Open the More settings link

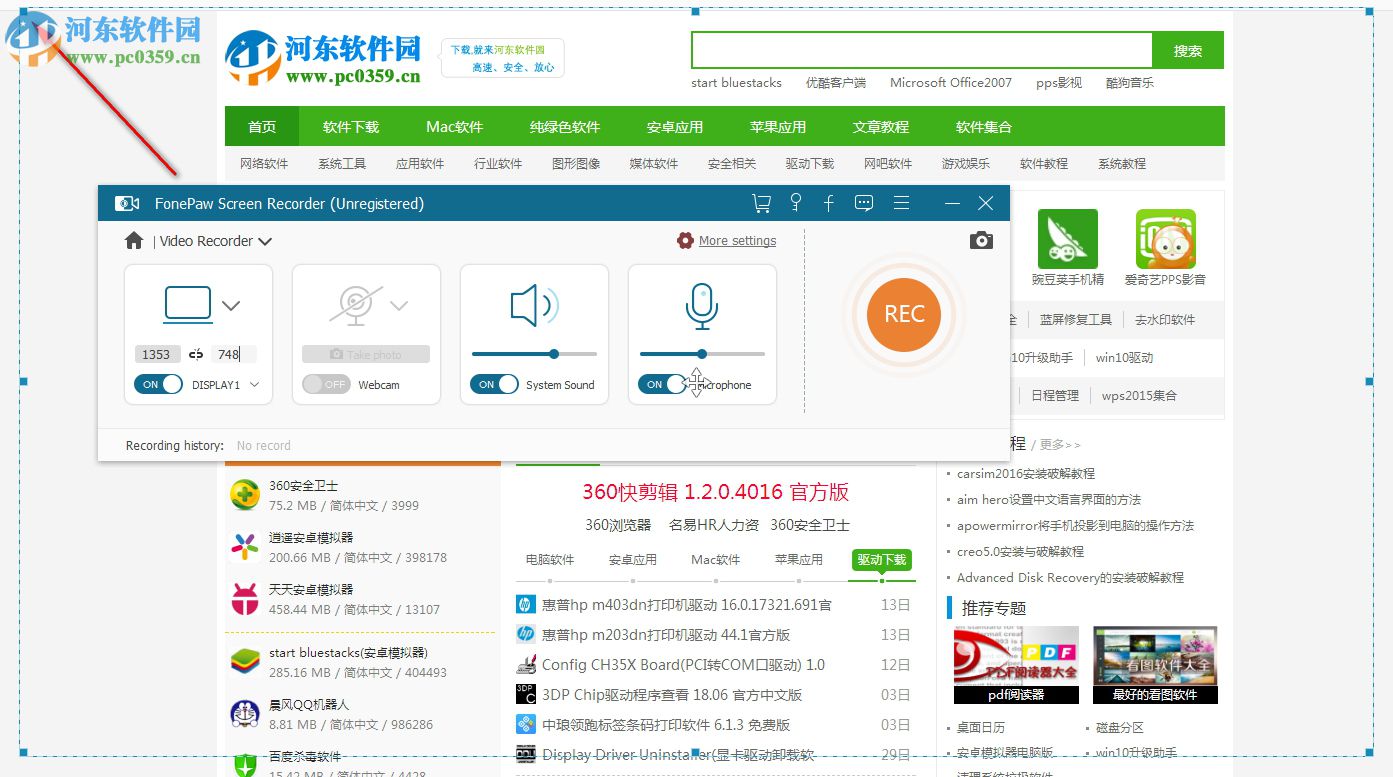point(736,240)
